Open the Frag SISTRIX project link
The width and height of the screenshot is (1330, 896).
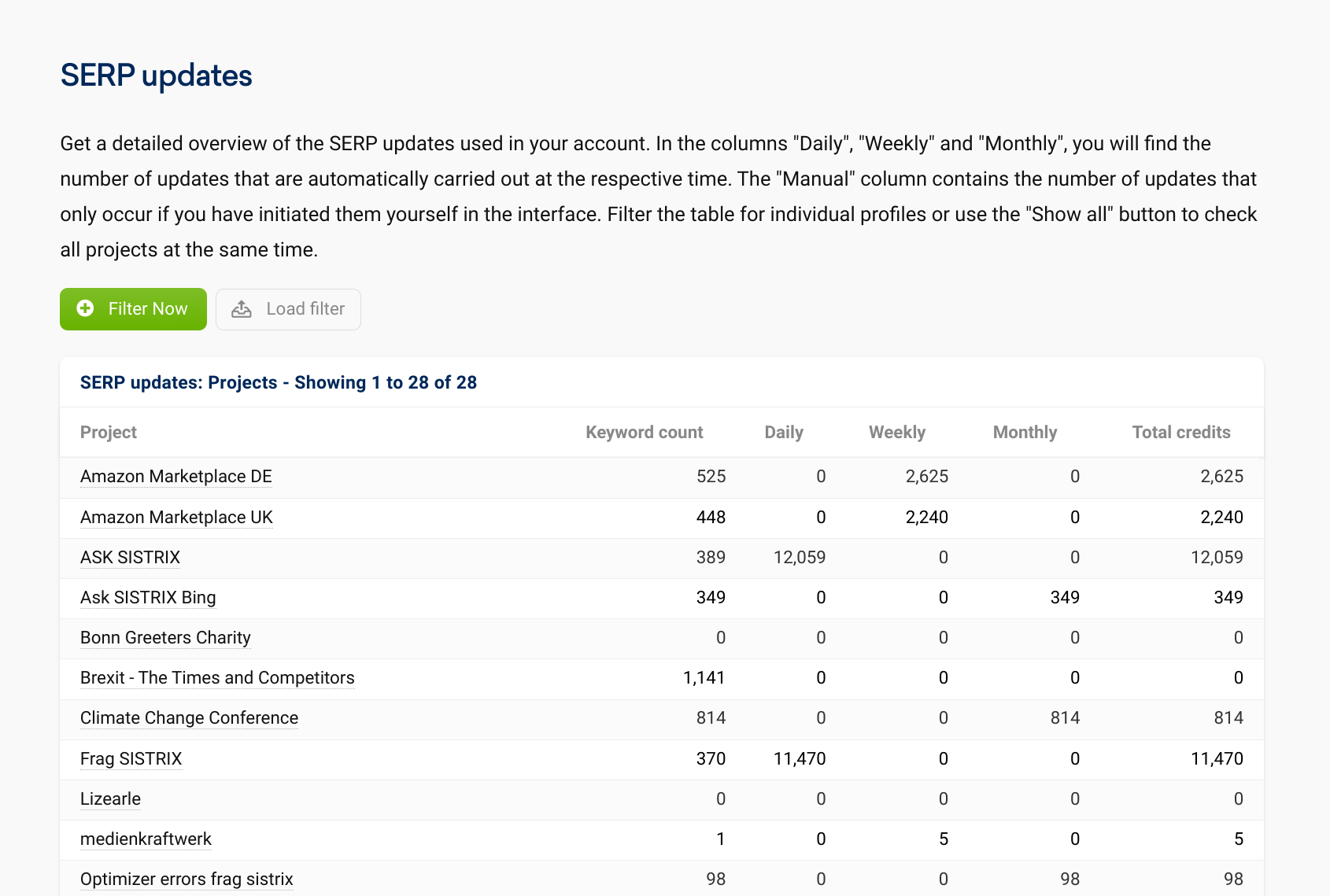131,759
